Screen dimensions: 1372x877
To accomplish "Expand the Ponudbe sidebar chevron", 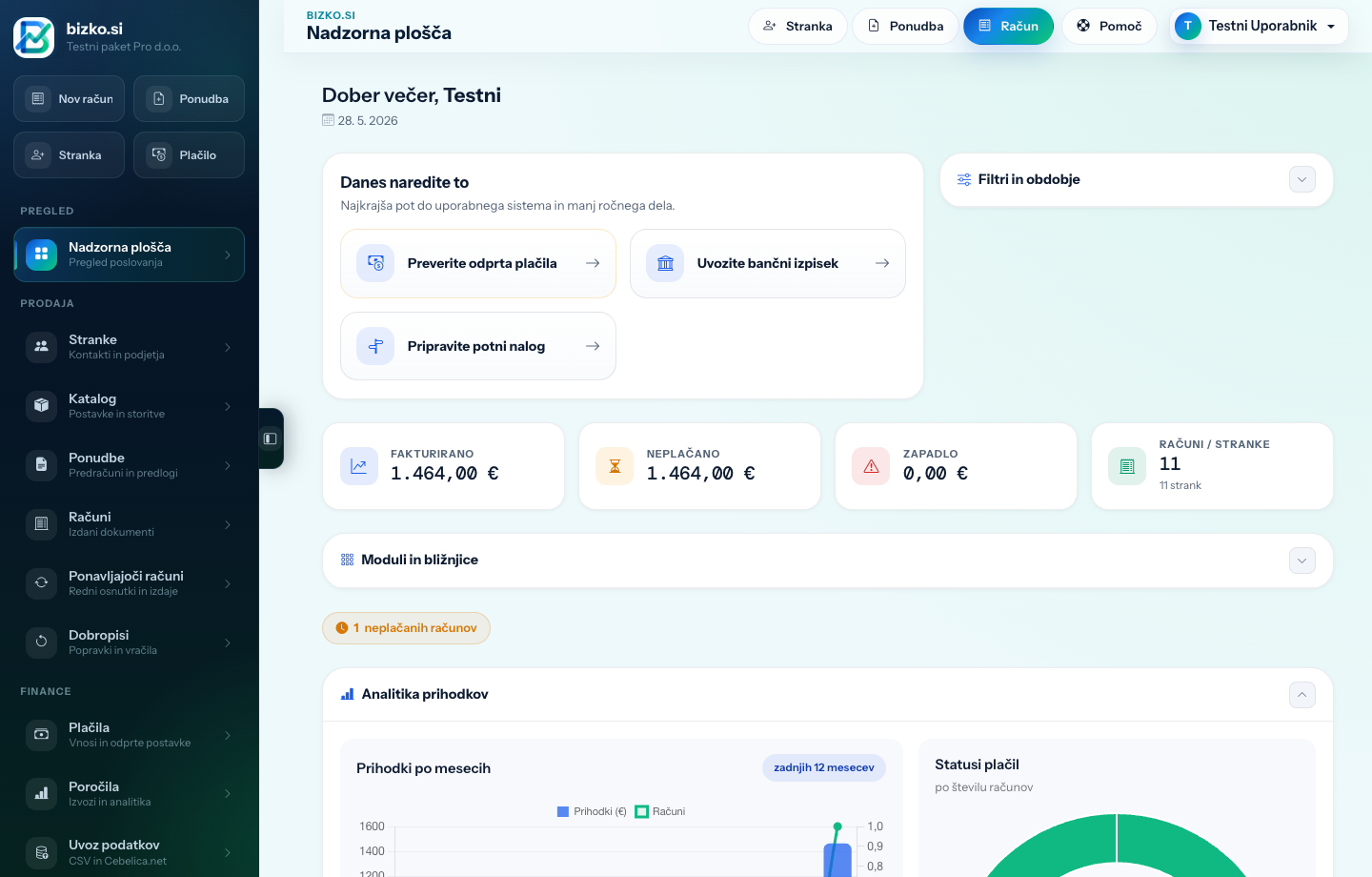I will pos(228,465).
